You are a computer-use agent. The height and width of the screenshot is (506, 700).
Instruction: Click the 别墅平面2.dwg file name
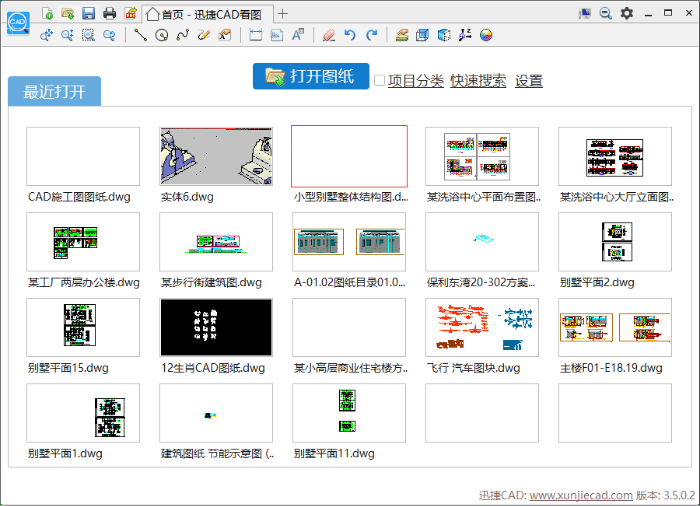tap(597, 282)
